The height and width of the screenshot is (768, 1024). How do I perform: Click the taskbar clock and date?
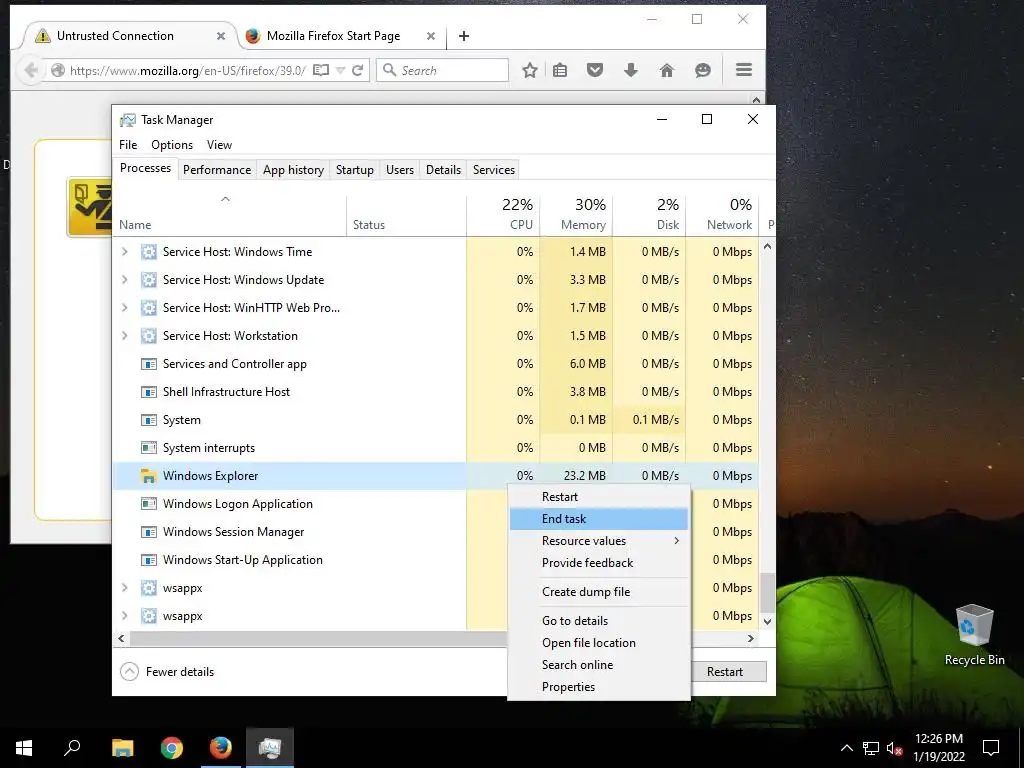[x=938, y=747]
